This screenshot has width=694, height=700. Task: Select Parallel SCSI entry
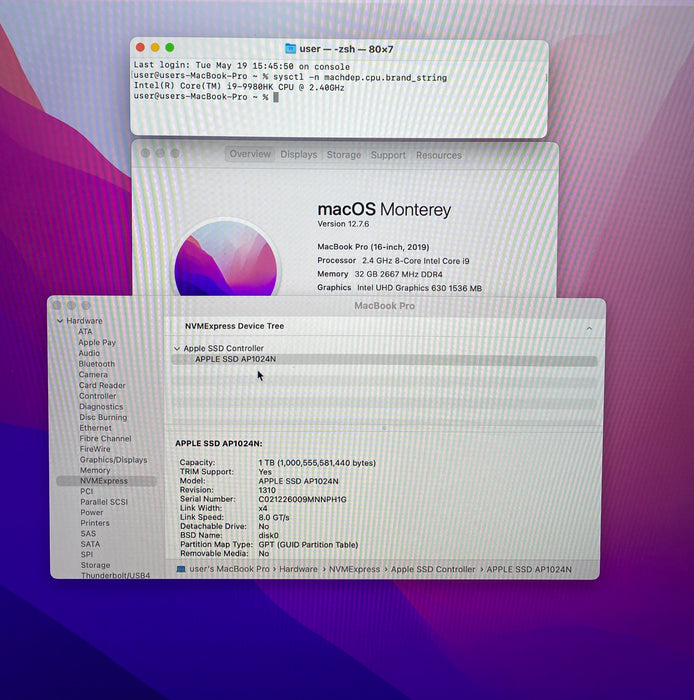point(104,502)
